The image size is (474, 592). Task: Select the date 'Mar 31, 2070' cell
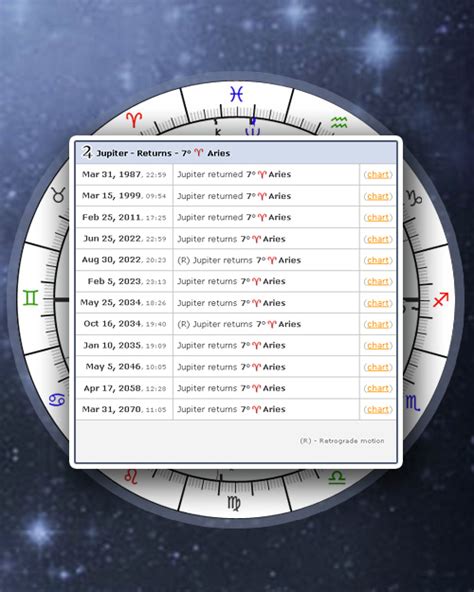coord(124,409)
